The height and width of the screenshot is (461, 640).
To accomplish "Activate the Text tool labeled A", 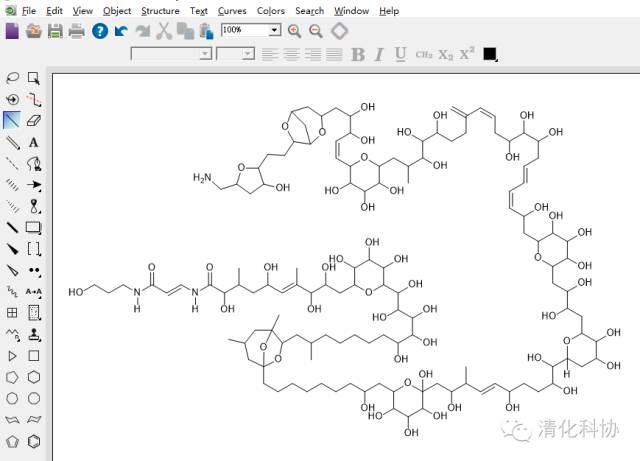I will point(34,142).
